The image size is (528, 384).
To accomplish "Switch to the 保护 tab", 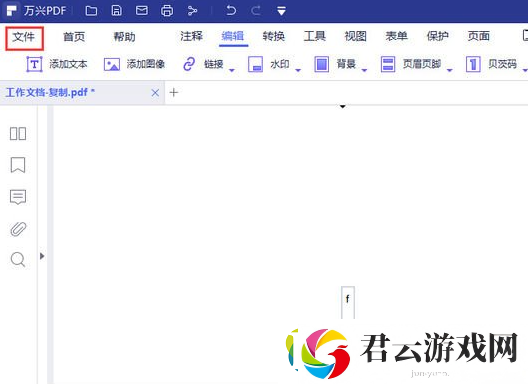I will click(x=438, y=36).
